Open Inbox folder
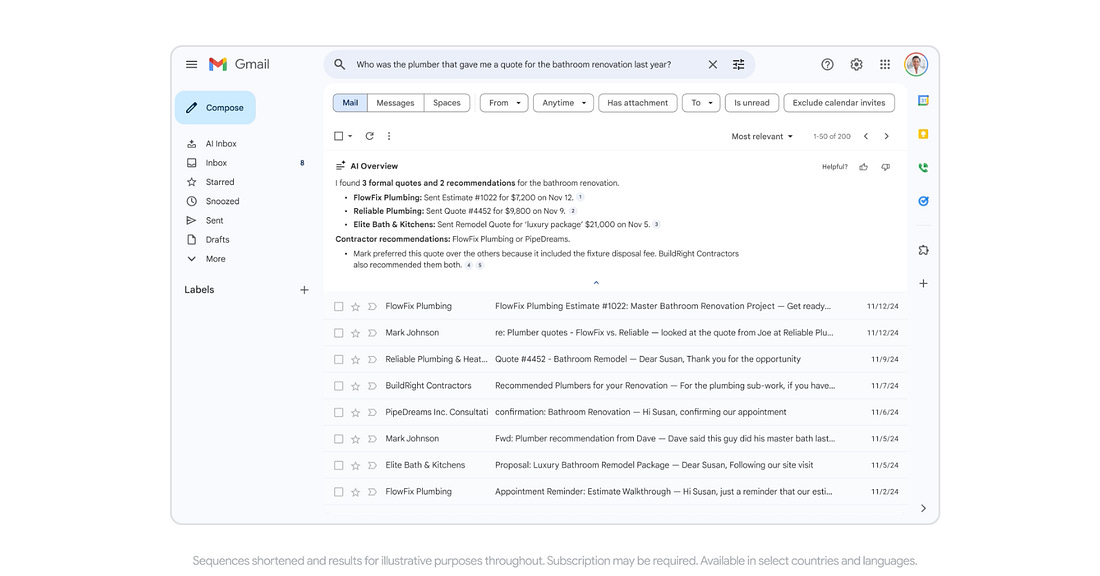Screen dimensions: 1100x576 click(216, 163)
